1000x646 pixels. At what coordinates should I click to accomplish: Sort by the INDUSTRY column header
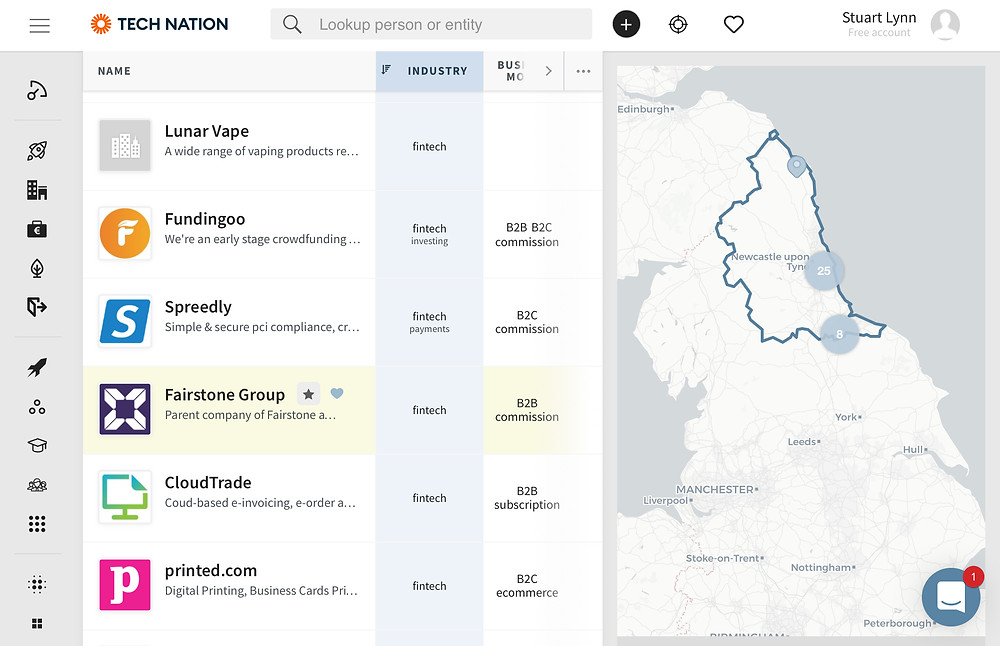[x=429, y=71]
